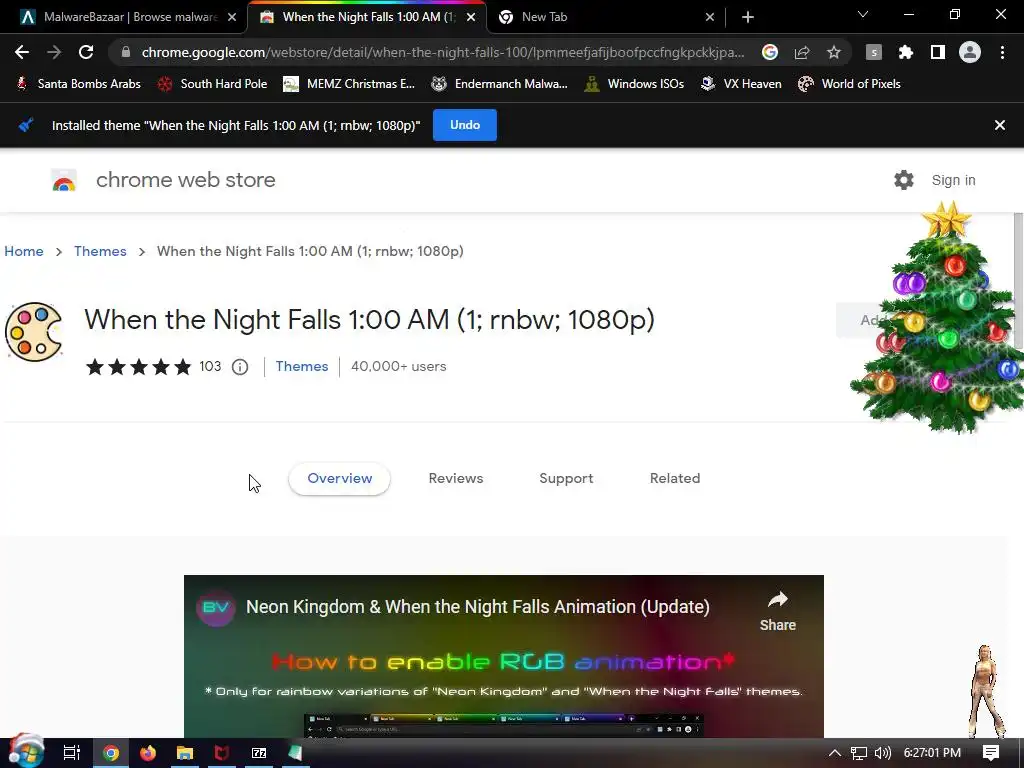The width and height of the screenshot is (1024, 768).
Task: Open the tab search chevron
Action: [x=863, y=14]
